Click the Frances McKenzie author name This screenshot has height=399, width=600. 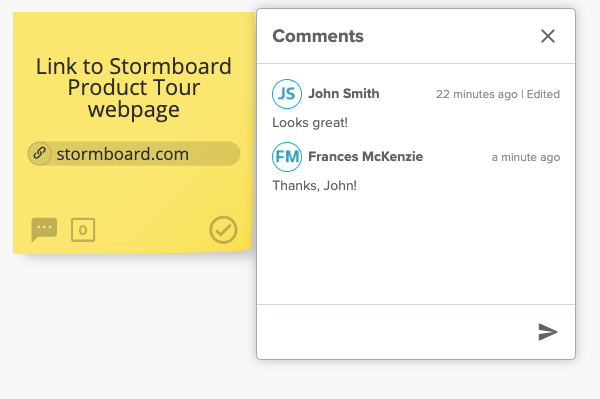pos(365,157)
